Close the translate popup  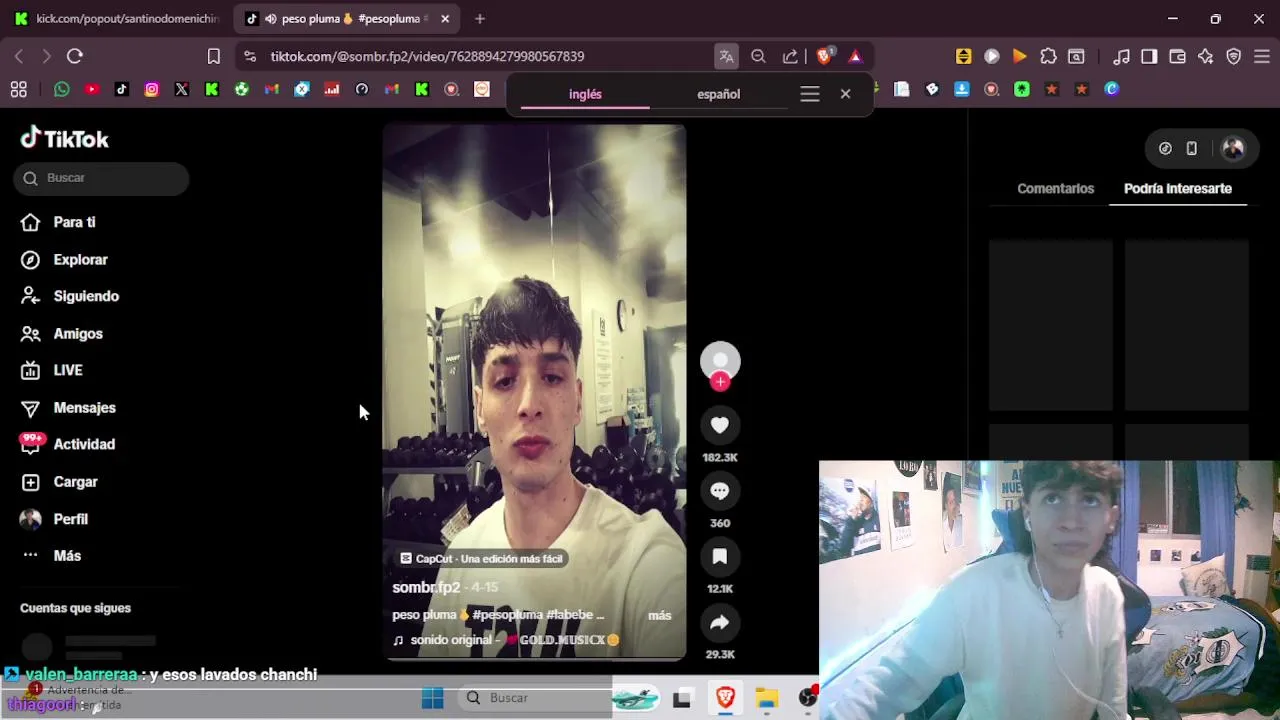[845, 94]
